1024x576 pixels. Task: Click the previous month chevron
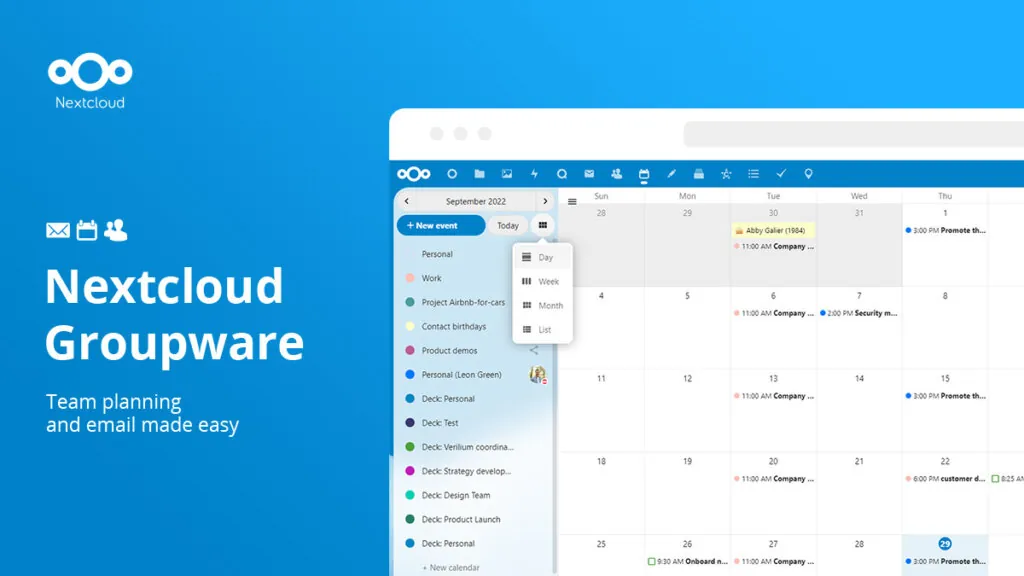(x=407, y=201)
